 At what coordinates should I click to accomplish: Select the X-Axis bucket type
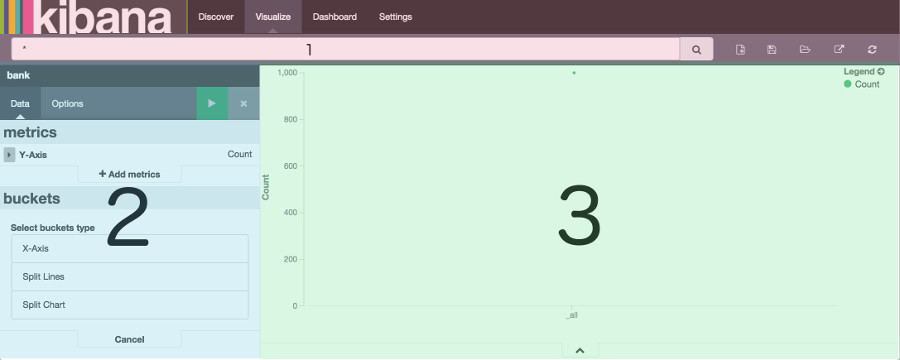point(130,249)
